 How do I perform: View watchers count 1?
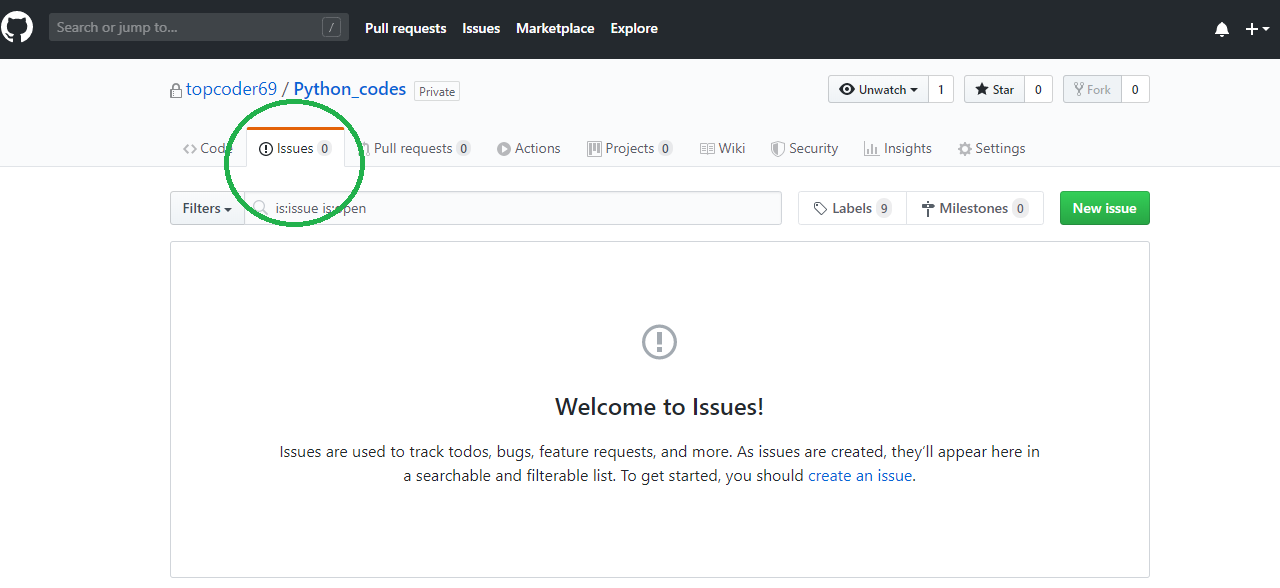click(x=941, y=89)
